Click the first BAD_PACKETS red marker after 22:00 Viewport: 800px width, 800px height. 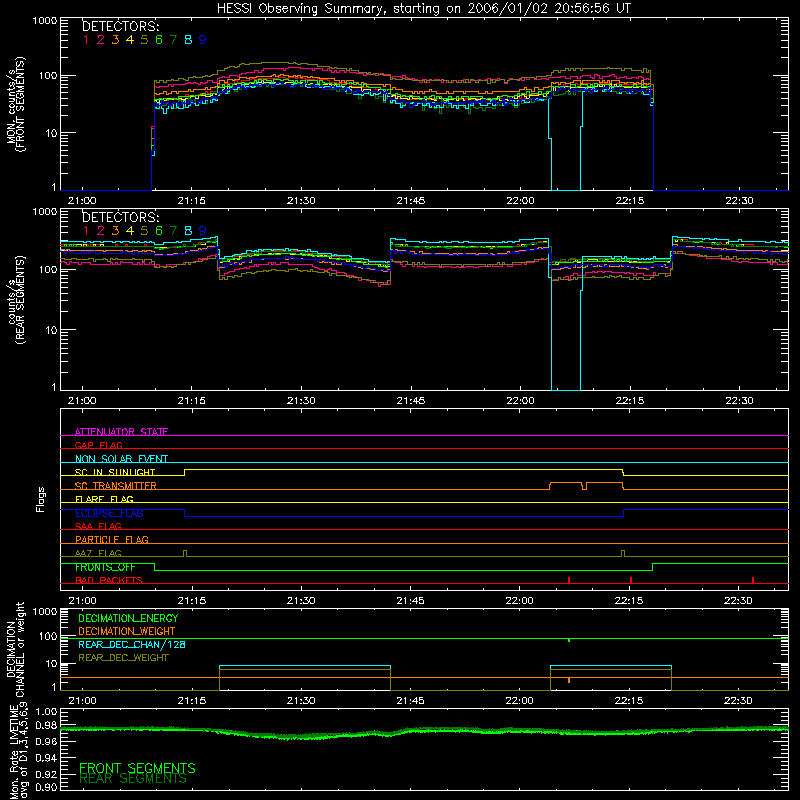pos(569,580)
